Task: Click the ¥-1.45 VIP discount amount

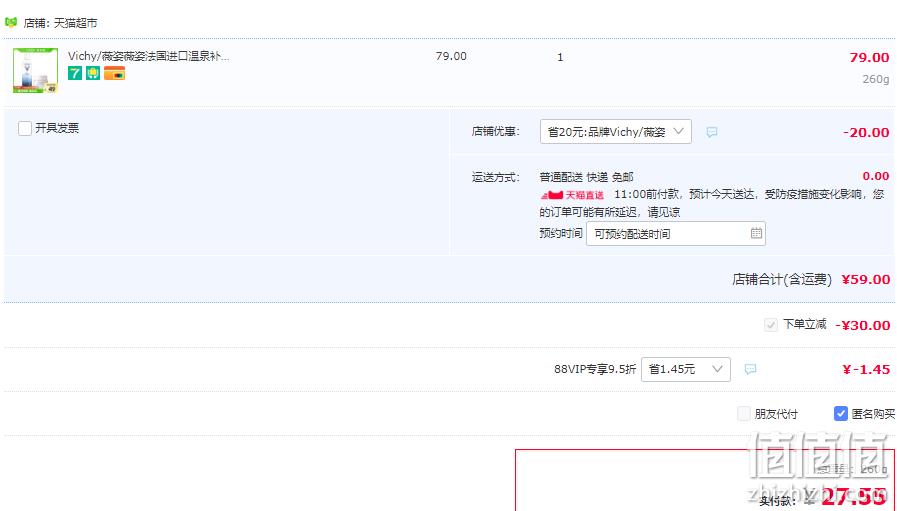Action: [x=866, y=369]
